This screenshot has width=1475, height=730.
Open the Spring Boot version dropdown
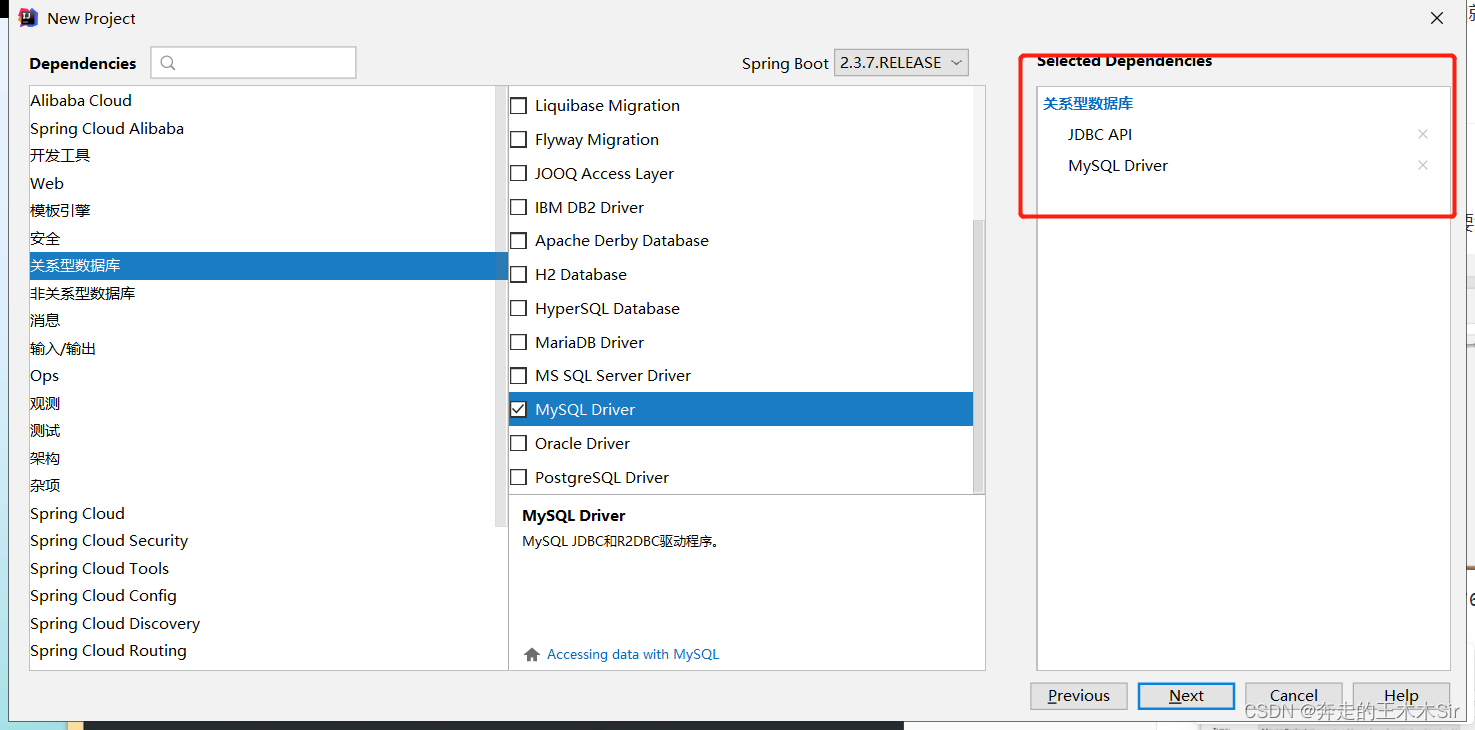[901, 63]
